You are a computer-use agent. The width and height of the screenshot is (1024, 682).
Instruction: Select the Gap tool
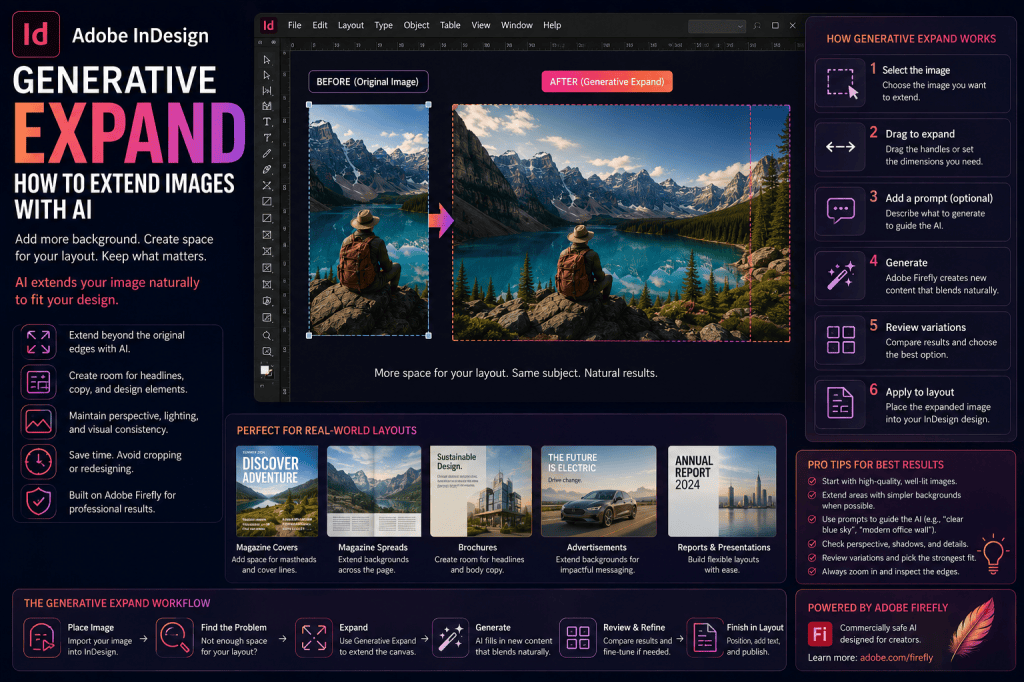(266, 91)
